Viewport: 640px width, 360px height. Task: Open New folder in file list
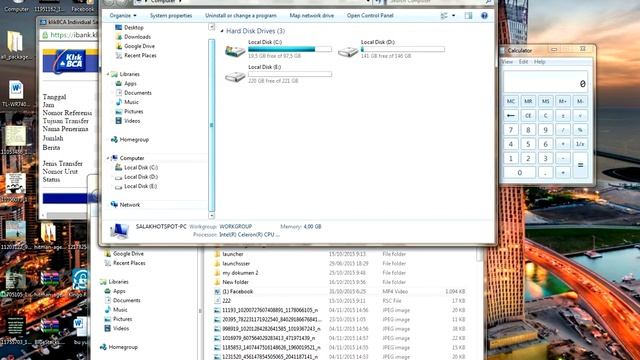click(231, 282)
